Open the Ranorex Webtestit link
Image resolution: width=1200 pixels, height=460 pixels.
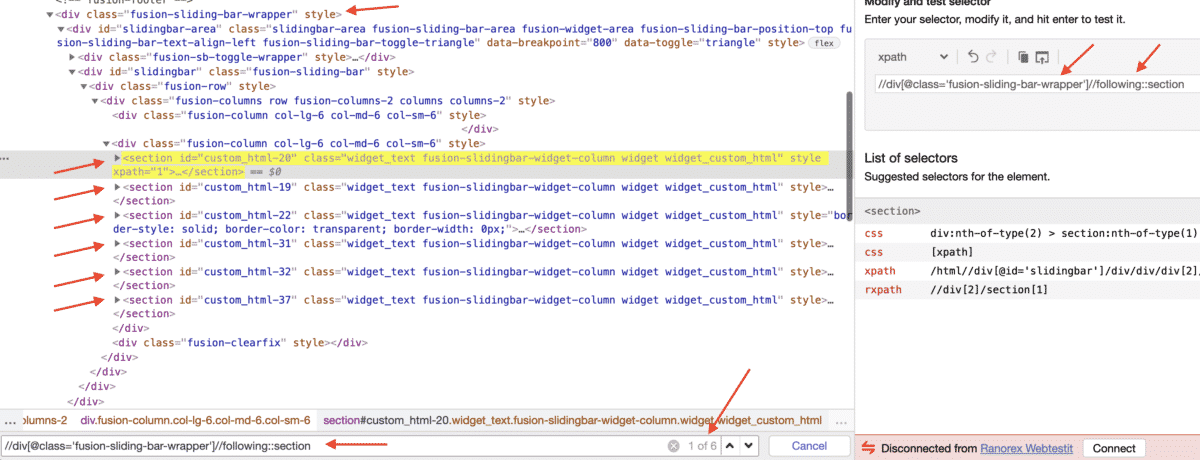[1027, 448]
